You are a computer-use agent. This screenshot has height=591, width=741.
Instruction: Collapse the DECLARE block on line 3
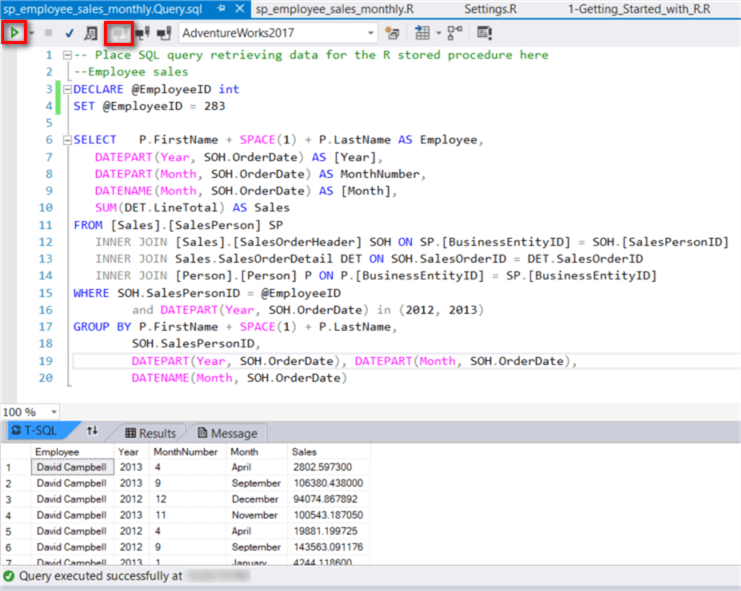66,89
